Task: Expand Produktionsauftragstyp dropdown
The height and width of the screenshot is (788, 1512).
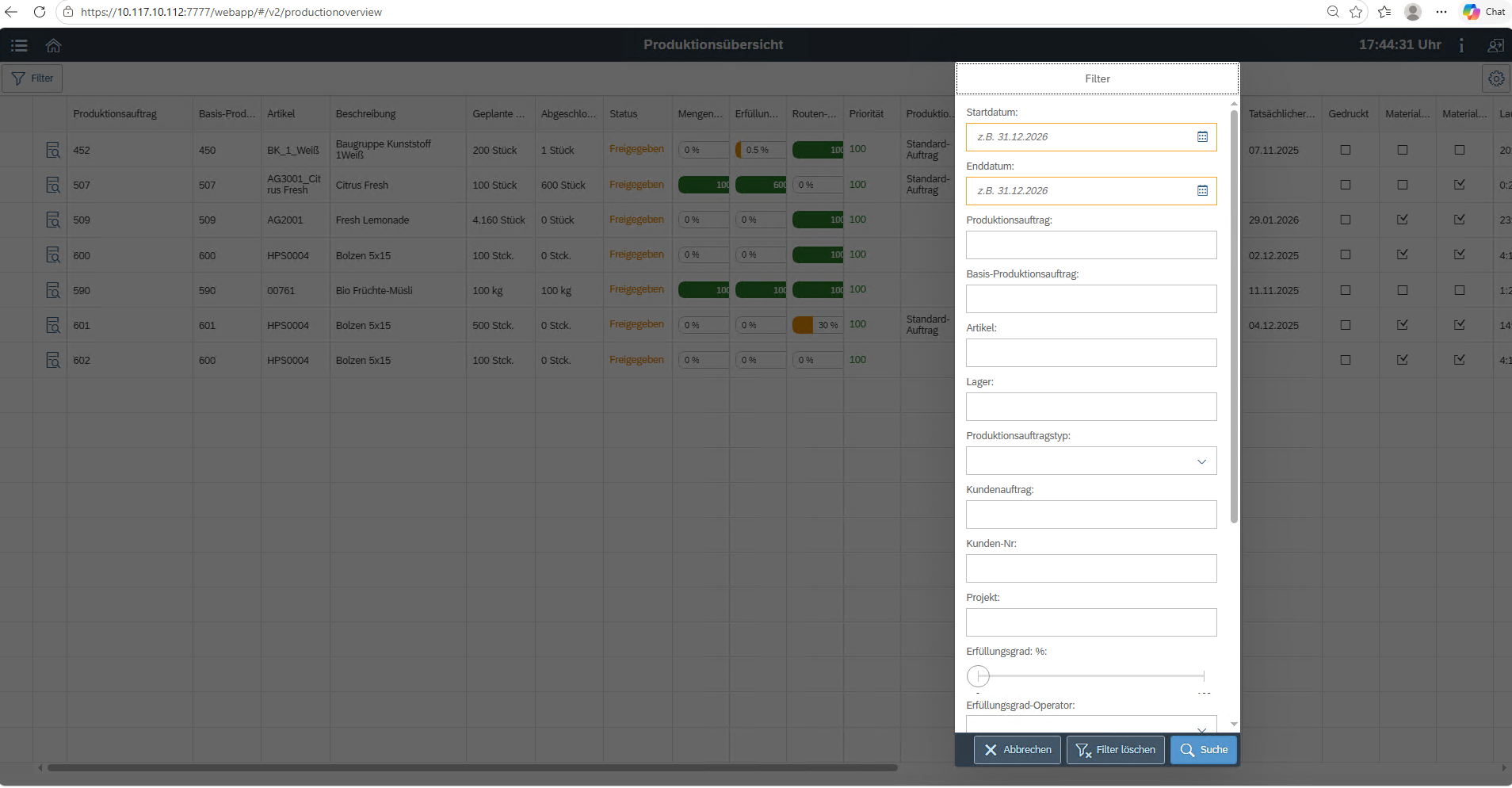Action: click(x=1201, y=461)
